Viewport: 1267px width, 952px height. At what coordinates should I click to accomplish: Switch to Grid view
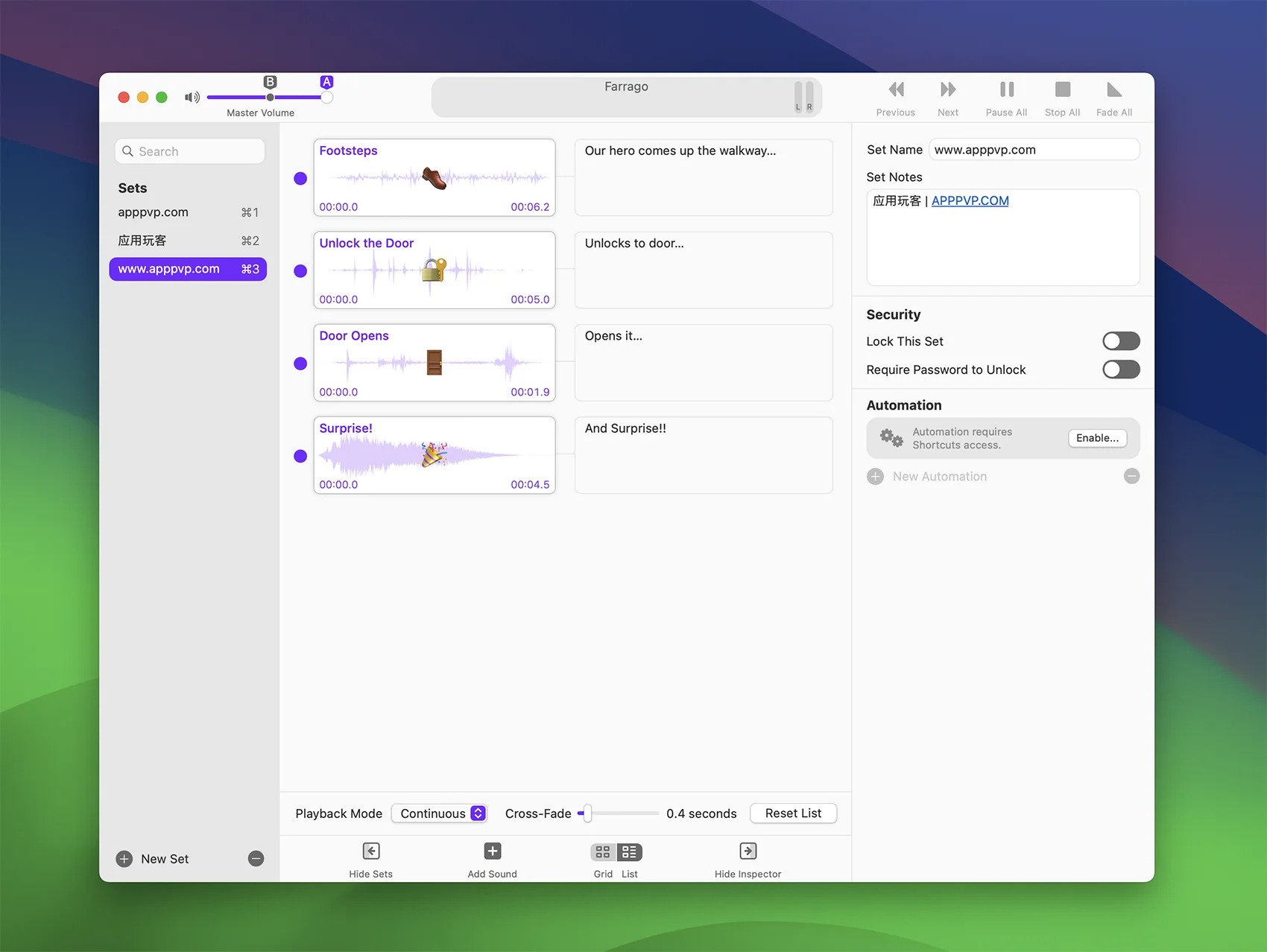[x=603, y=851]
